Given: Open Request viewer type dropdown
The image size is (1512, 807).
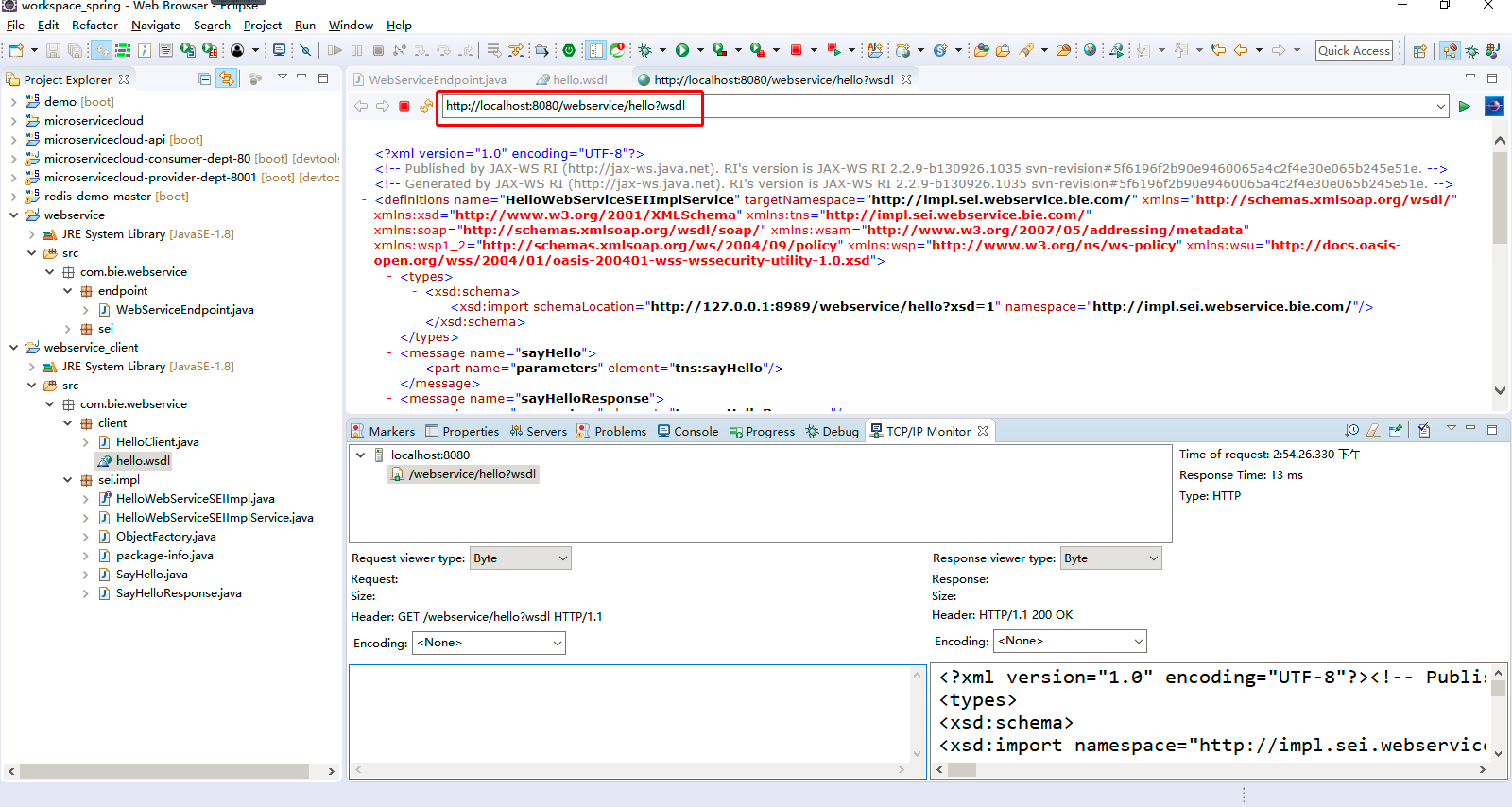Looking at the screenshot, I should 520,558.
